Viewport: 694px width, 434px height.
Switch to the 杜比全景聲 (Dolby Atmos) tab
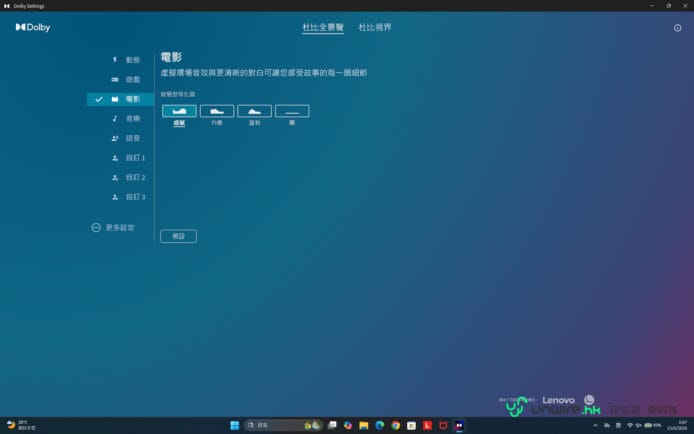tap(323, 27)
